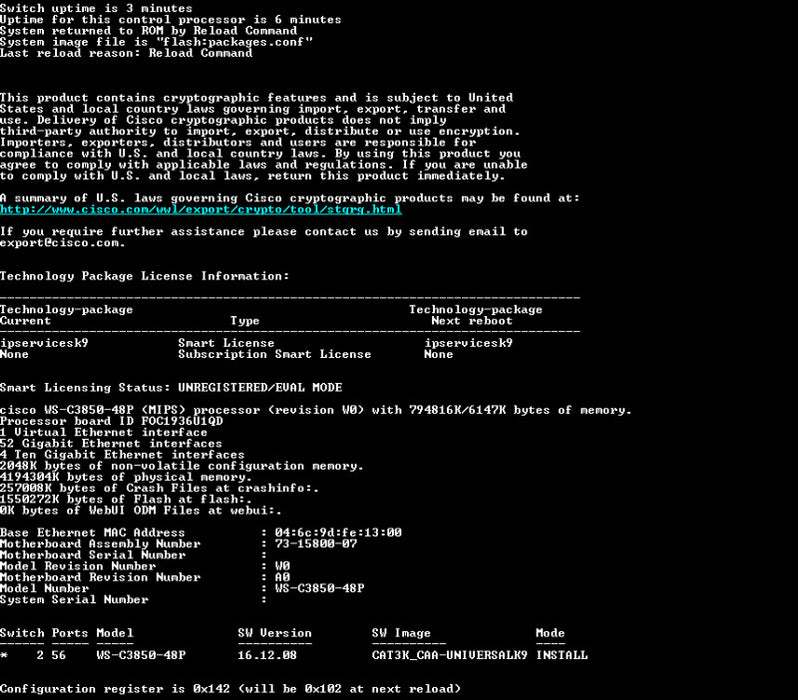The image size is (798, 700).
Task: Click the 'SW Version' column header
Action: pos(275,633)
